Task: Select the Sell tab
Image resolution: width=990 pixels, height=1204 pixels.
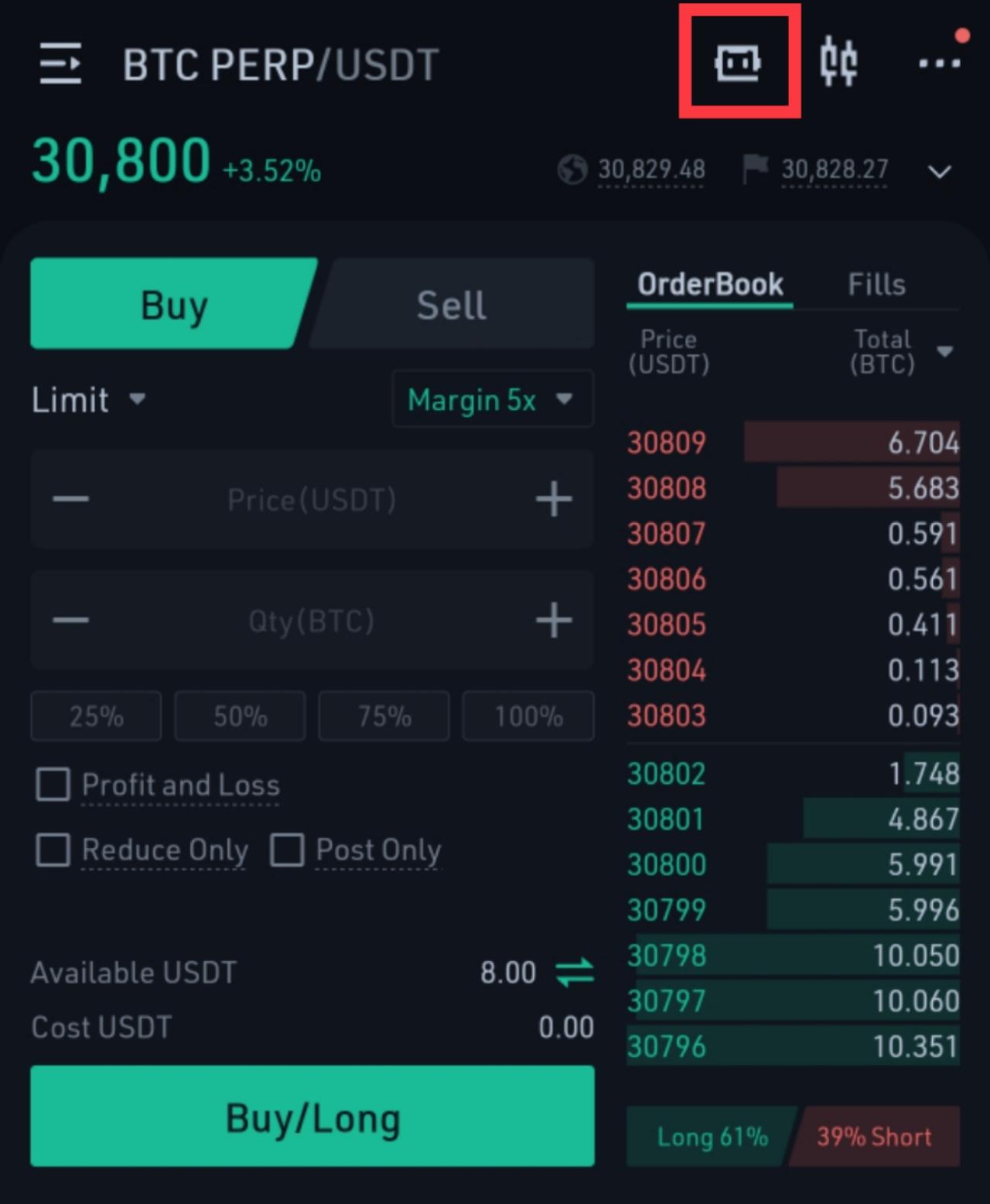Action: coord(452,304)
